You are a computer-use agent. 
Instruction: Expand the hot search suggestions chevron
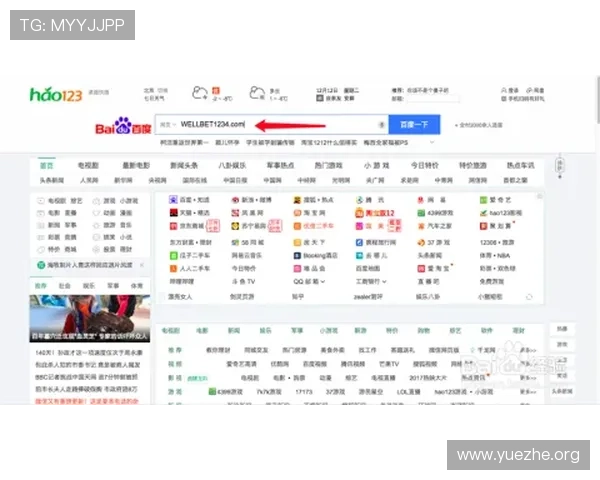[x=432, y=142]
